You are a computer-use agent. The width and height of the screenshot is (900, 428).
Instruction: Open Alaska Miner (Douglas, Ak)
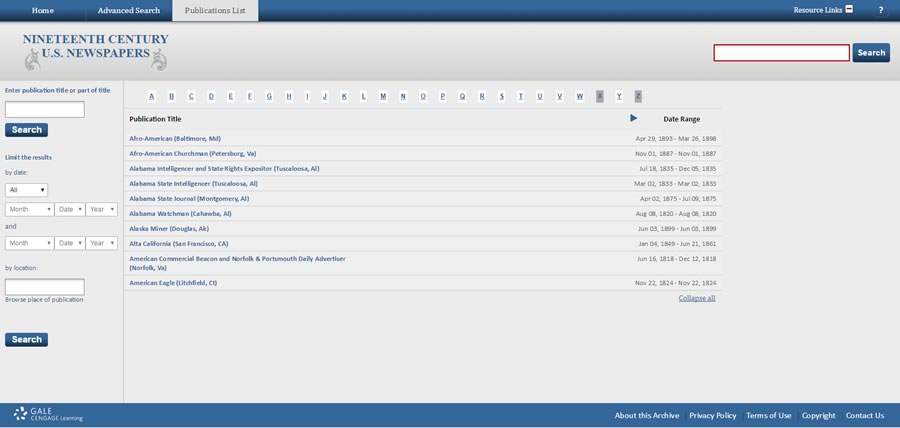(x=169, y=228)
